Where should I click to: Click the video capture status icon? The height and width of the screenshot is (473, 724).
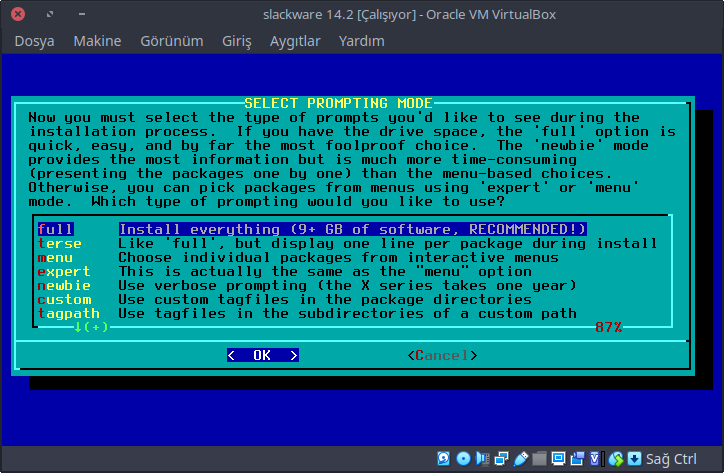pos(577,459)
